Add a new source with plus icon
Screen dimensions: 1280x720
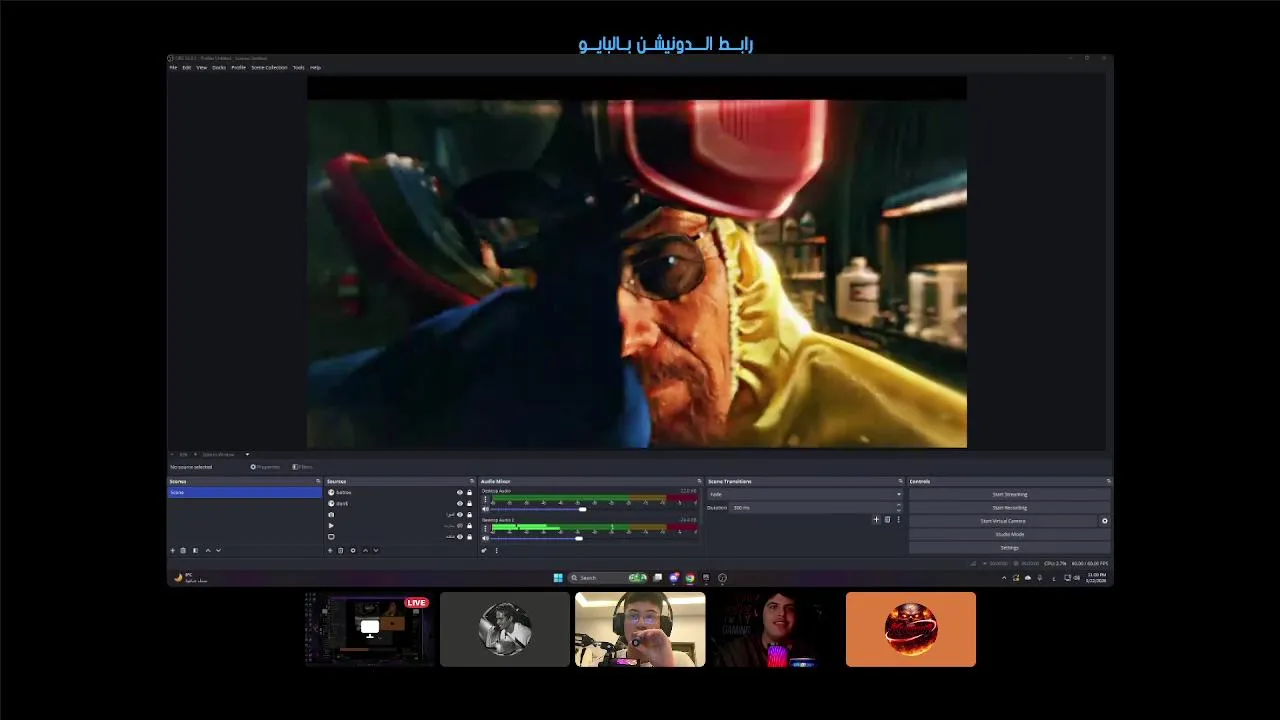330,550
